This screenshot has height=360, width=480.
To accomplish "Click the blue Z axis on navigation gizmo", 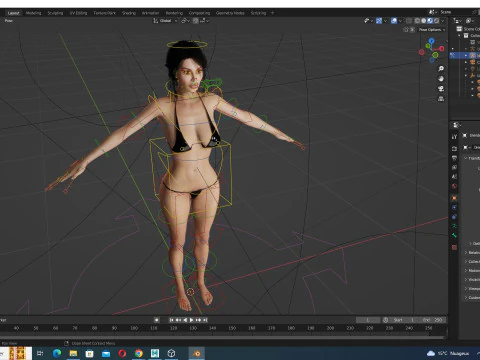I will point(432,41).
